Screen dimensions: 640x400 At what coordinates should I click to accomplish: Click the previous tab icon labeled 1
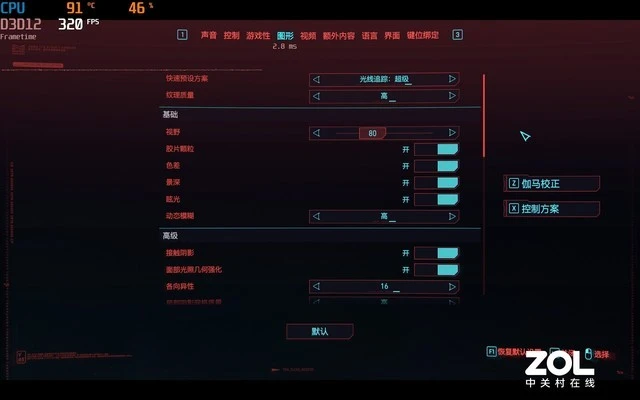coord(182,35)
